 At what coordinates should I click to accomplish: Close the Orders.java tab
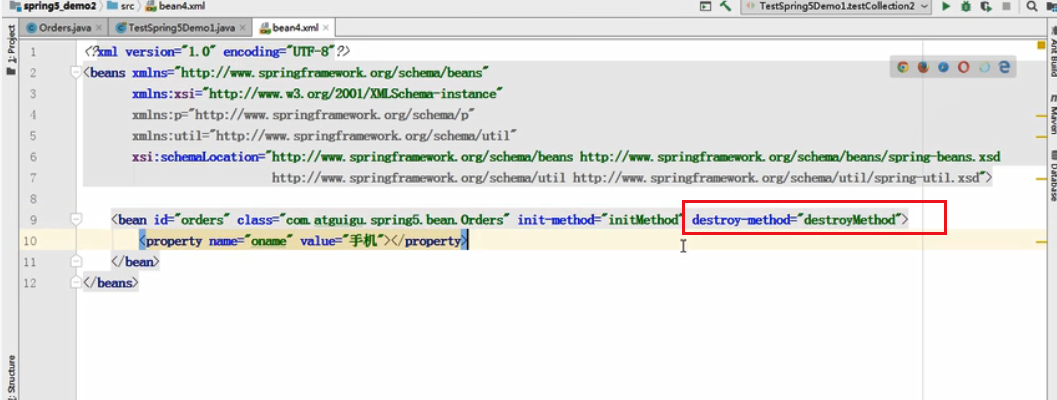98,28
